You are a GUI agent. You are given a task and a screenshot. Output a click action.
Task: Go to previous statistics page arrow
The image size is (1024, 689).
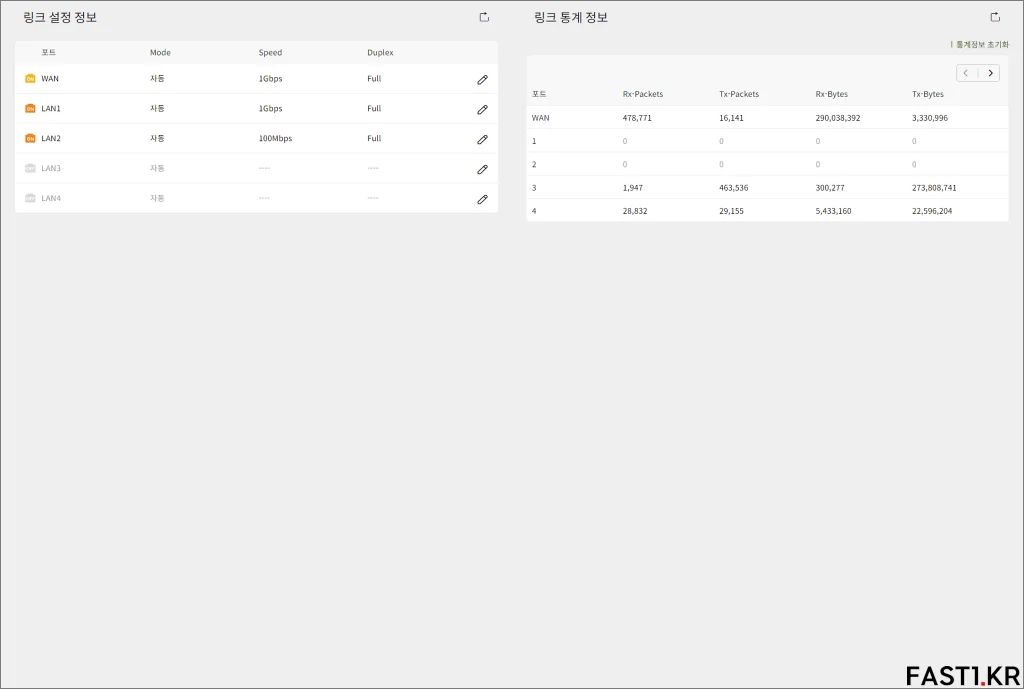[966, 73]
